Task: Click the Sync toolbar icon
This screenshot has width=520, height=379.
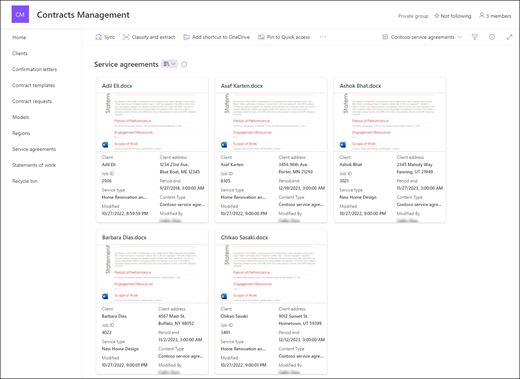Action: point(98,37)
